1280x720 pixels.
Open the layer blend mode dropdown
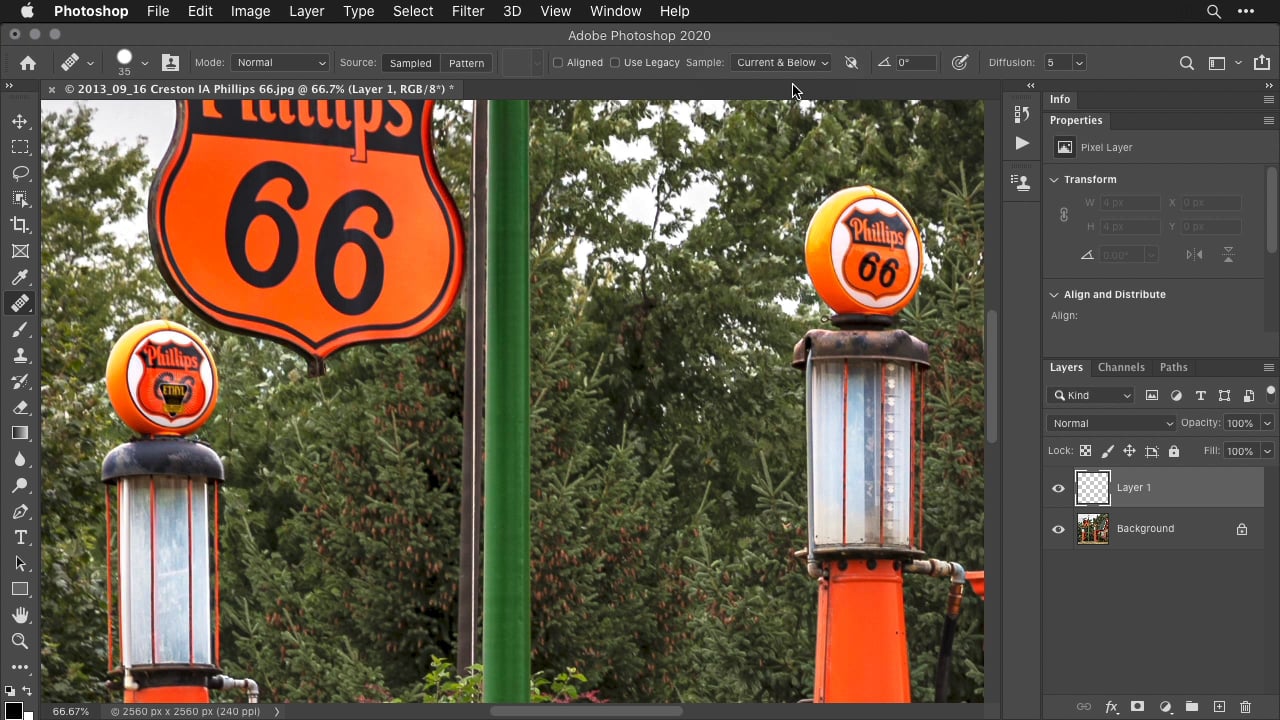tap(1111, 423)
